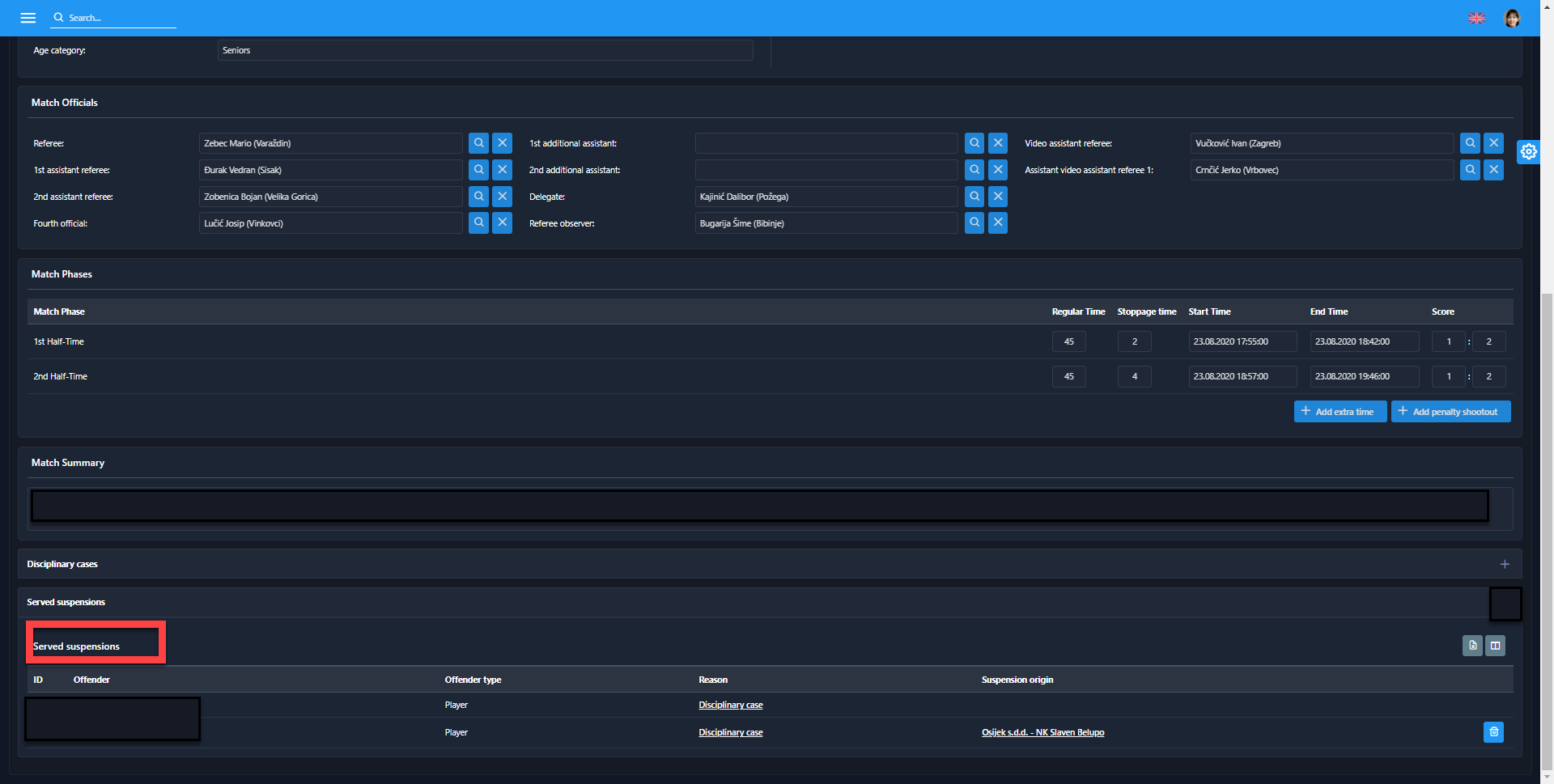Open the Osijek s.d.d. - NK Slaven Belupo link
Image resolution: width=1554 pixels, height=784 pixels.
(x=1042, y=732)
